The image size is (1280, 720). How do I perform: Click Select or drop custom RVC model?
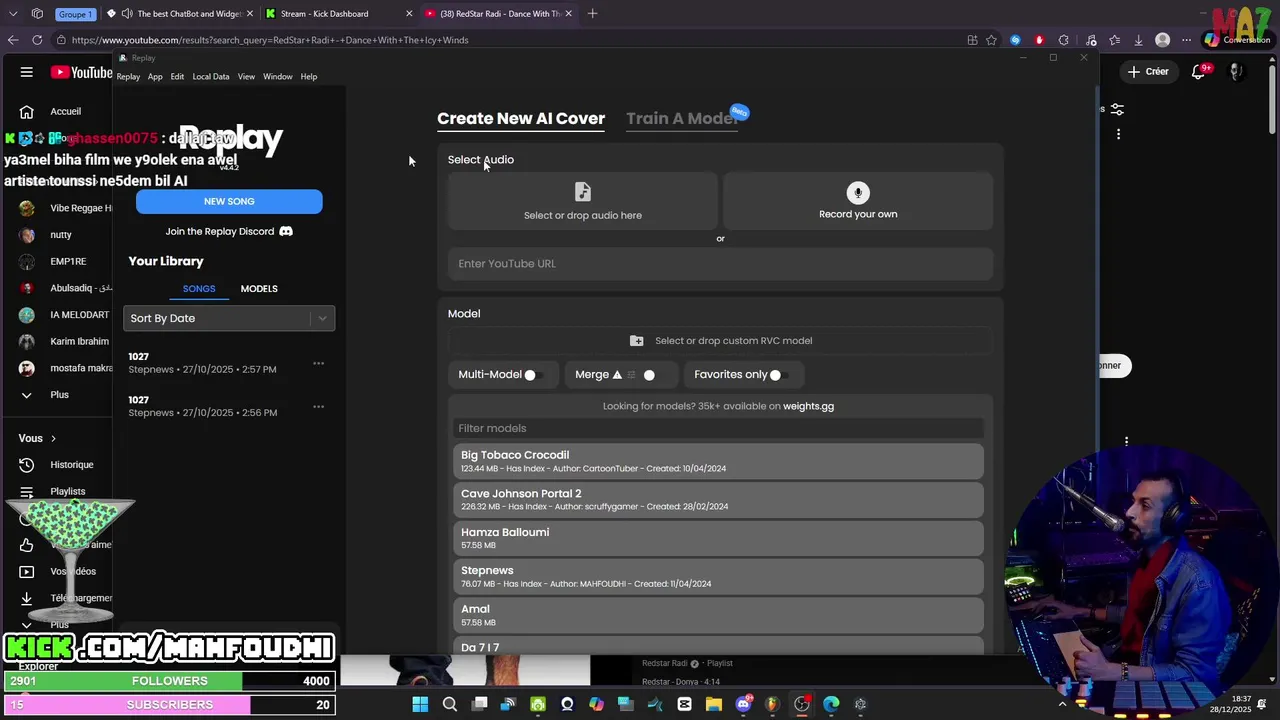point(720,341)
